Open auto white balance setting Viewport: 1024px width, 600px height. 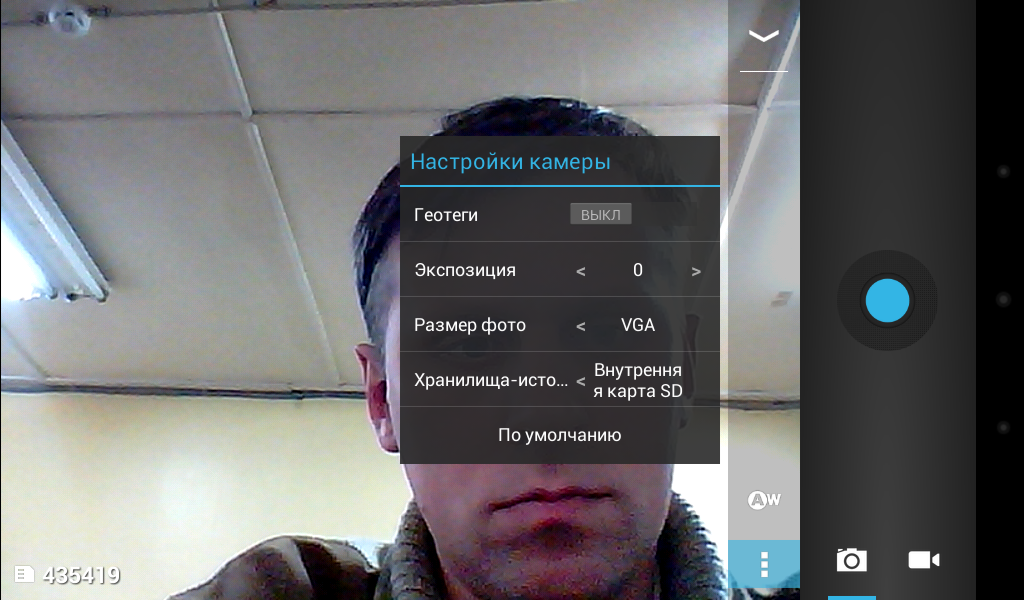764,500
